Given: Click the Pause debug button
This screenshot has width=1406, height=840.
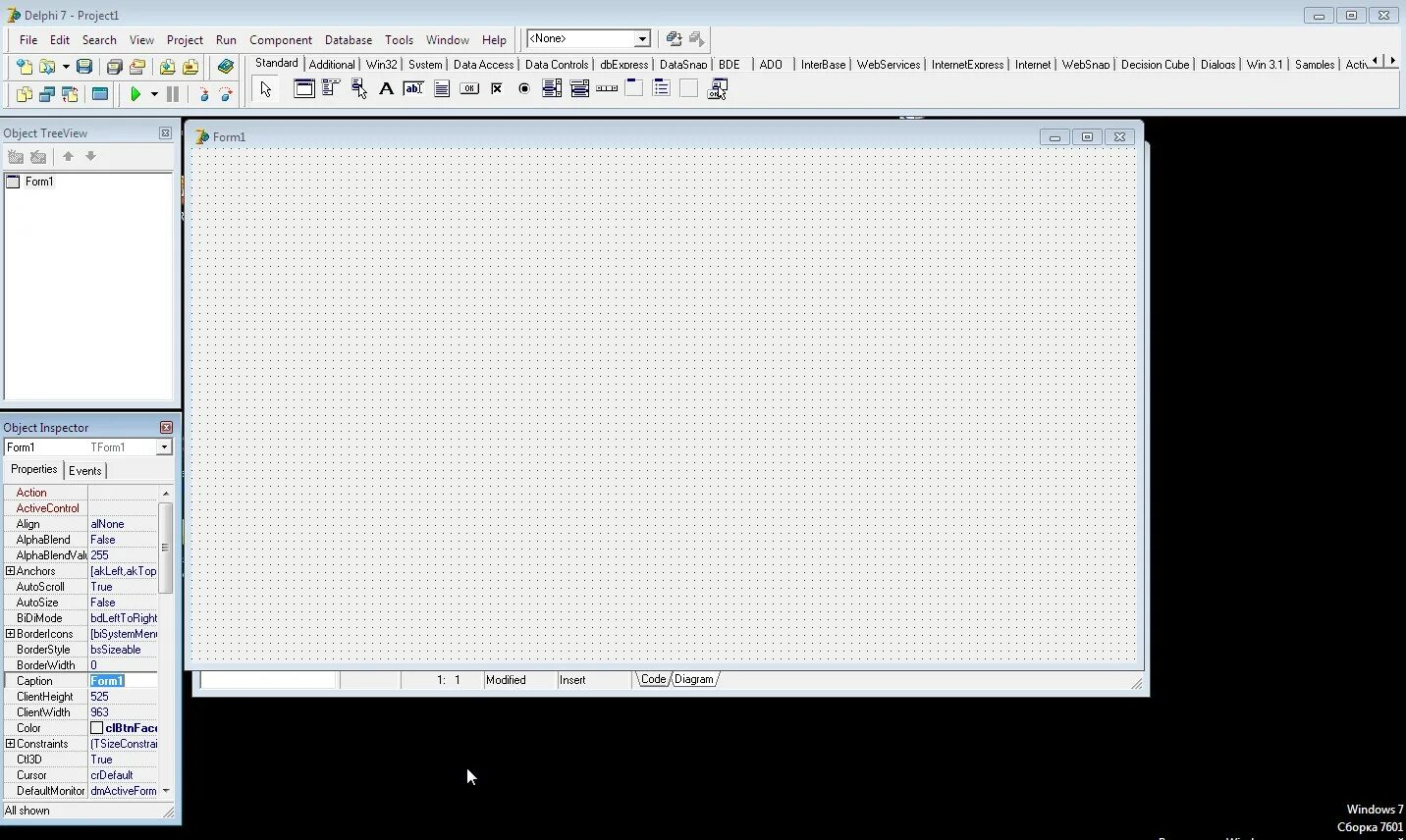Looking at the screenshot, I should click(173, 94).
